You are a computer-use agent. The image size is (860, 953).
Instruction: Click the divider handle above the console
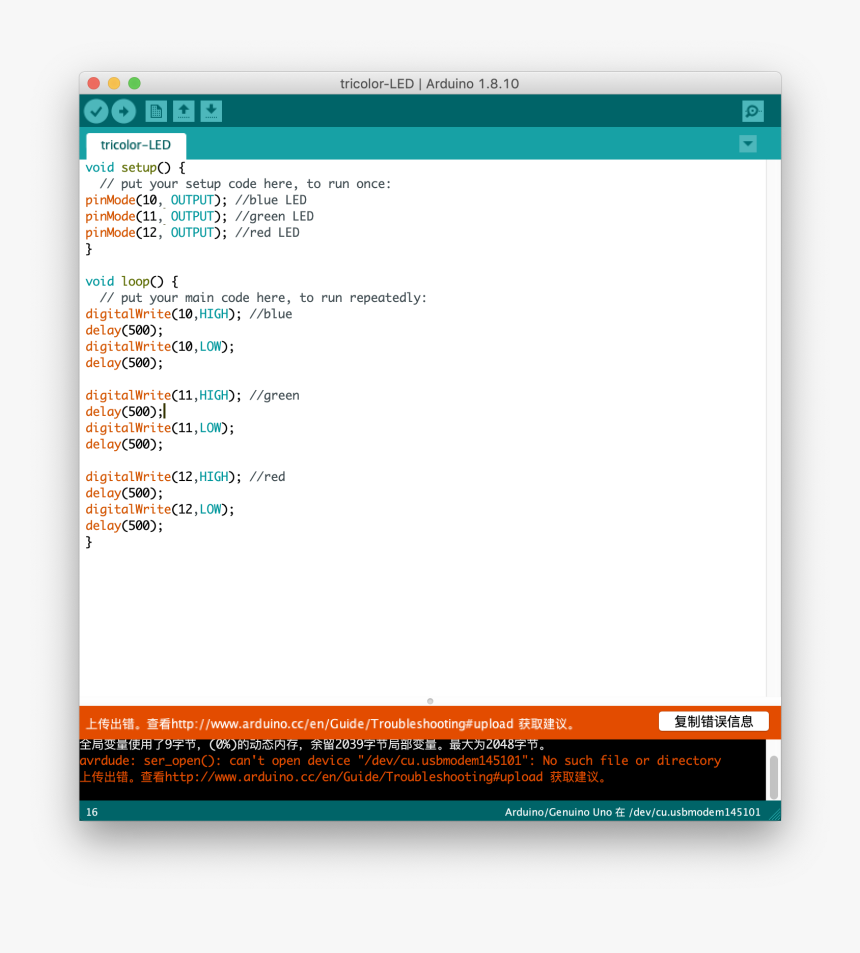coord(430,701)
